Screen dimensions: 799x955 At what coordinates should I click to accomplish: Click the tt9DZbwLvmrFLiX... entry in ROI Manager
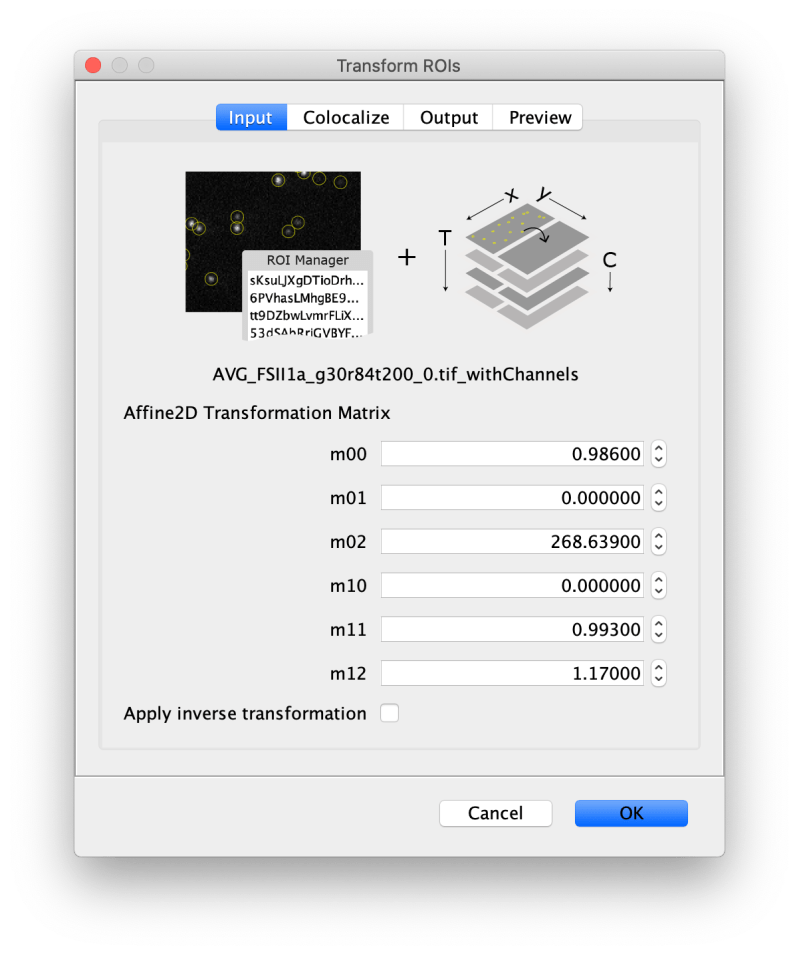coord(307,315)
